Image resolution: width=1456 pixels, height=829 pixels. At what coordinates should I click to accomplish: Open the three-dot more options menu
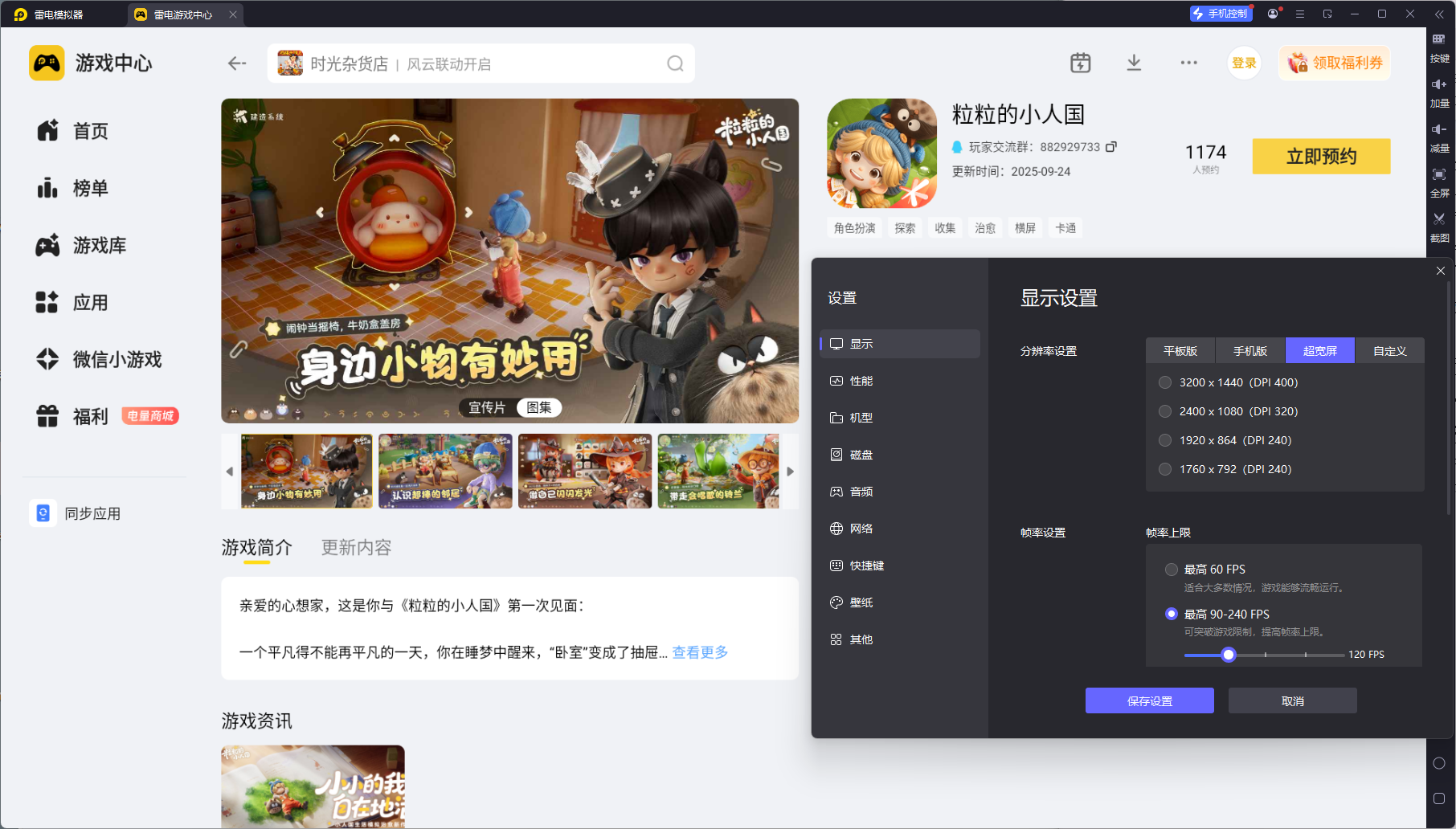1188,63
